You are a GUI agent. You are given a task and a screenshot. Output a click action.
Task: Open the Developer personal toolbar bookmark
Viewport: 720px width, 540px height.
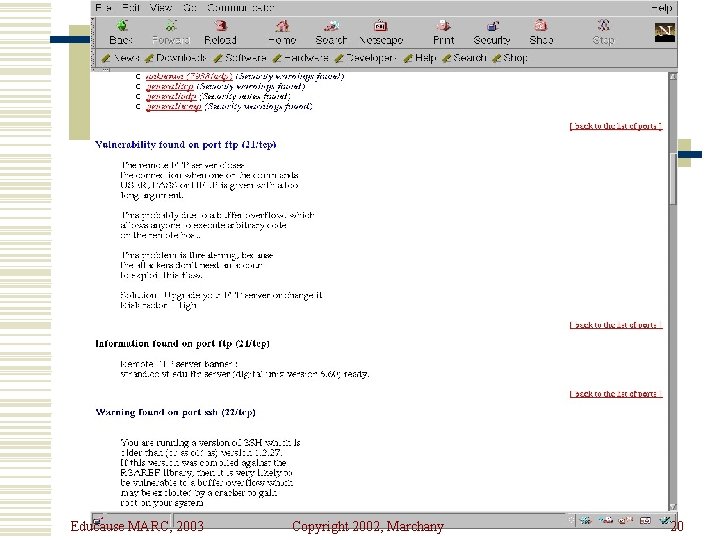click(366, 58)
